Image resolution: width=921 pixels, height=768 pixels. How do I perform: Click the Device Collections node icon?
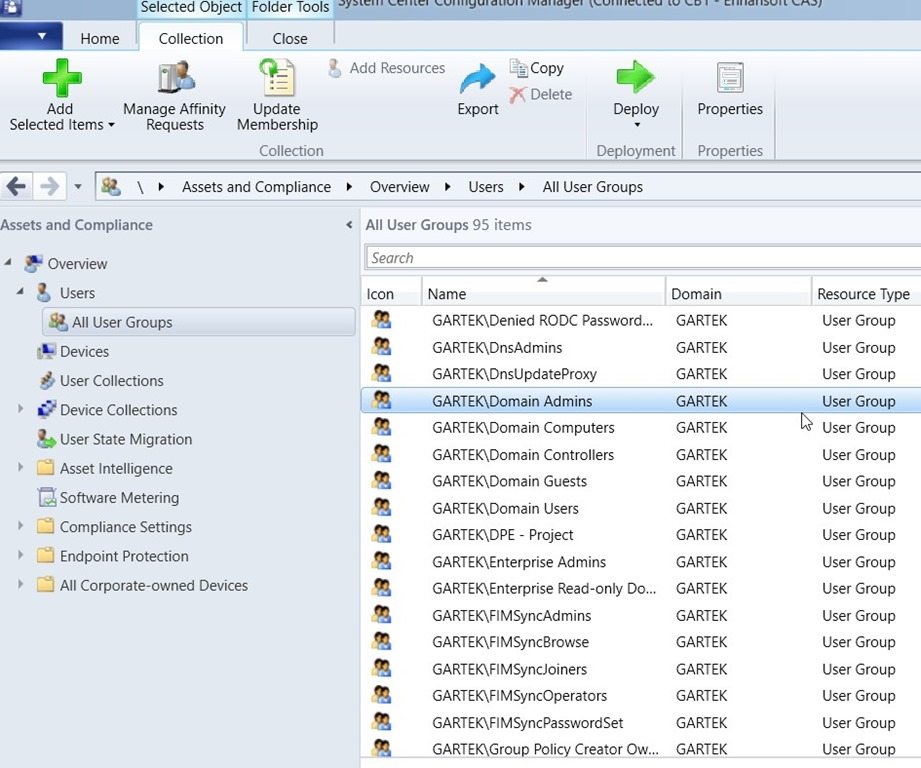click(46, 409)
